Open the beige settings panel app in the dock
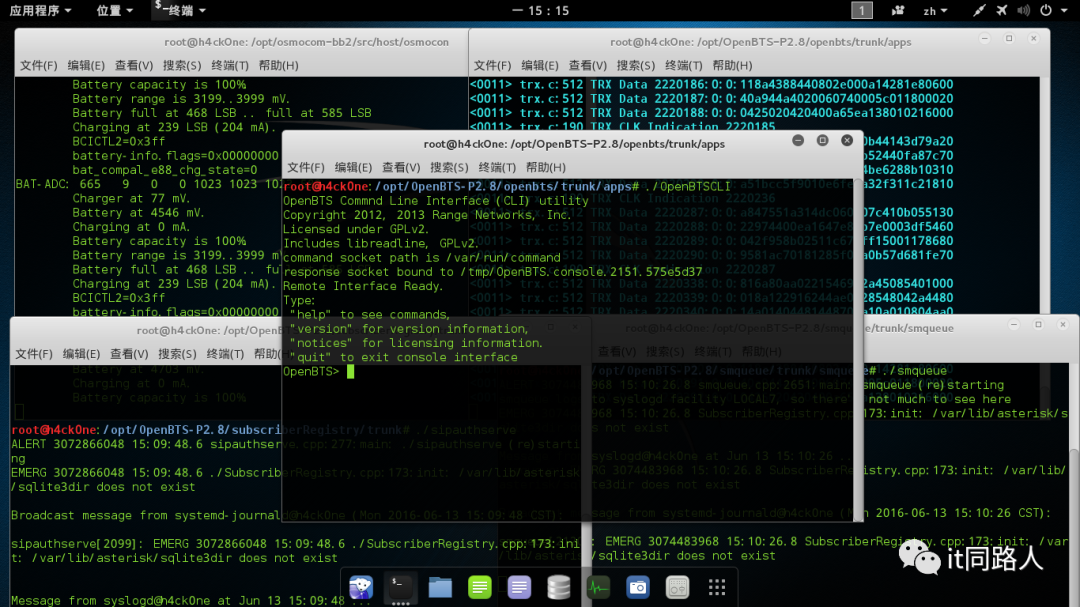This screenshot has width=1080, height=607. point(678,588)
